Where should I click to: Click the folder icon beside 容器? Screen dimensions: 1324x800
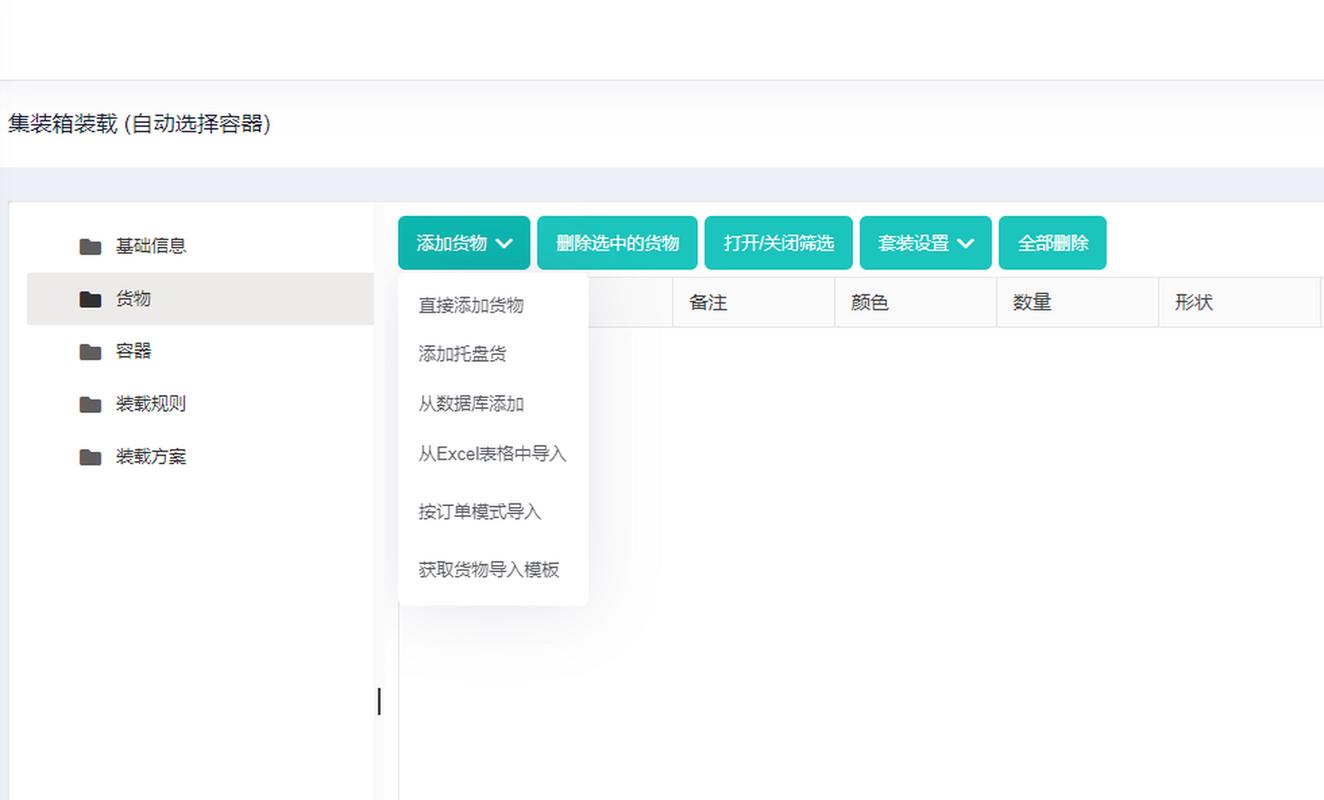tap(90, 351)
